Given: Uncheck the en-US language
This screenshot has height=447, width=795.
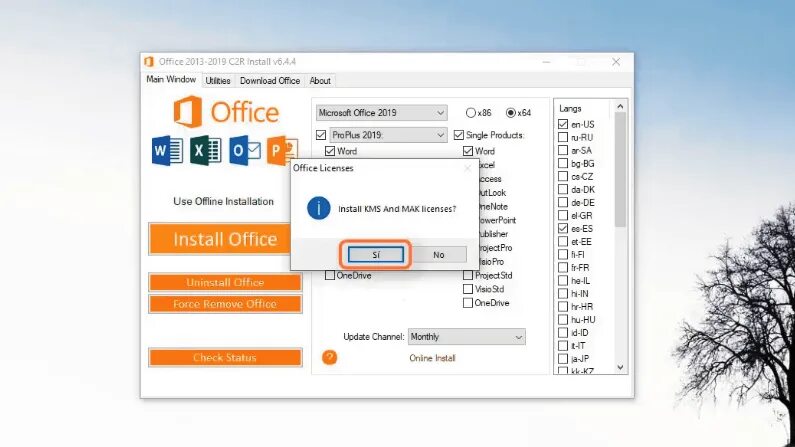Looking at the screenshot, I should click(563, 124).
